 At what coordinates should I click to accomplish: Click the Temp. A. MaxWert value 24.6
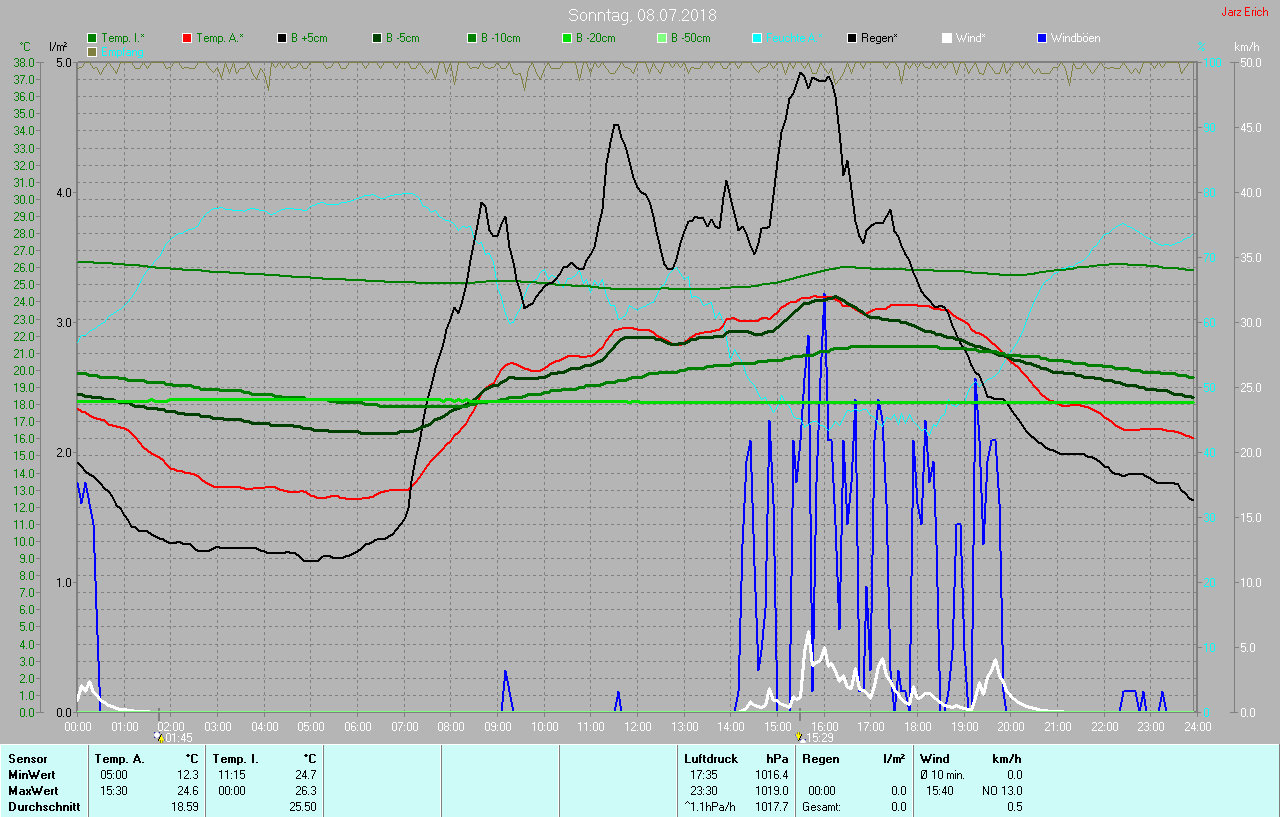point(187,791)
